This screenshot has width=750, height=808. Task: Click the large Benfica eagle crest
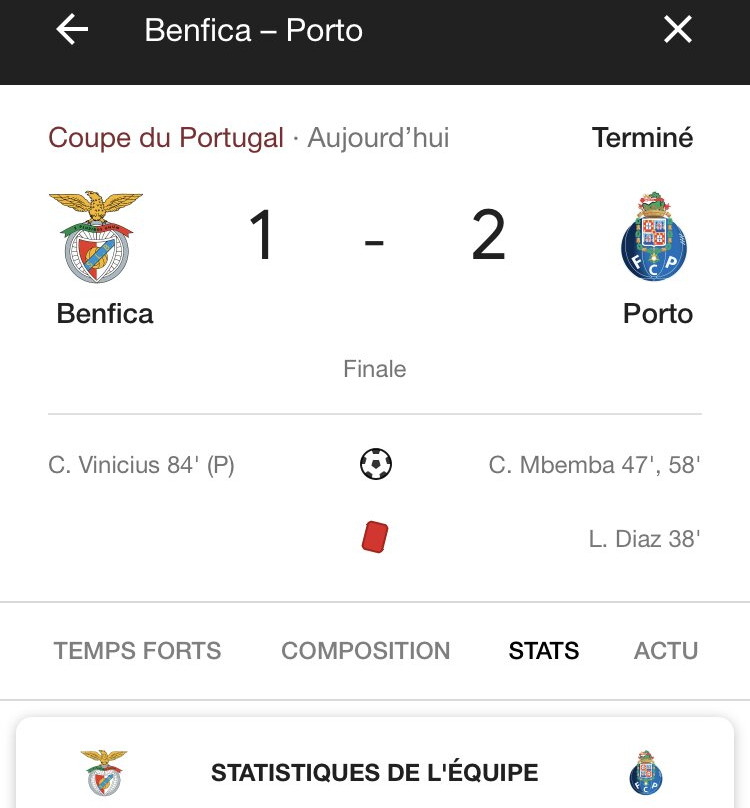coord(96,237)
